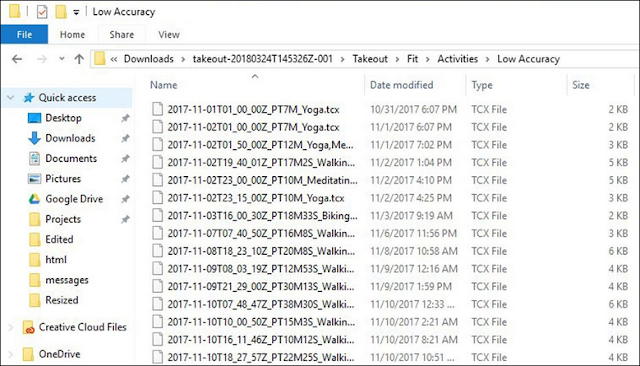Click the pin icon beside Projects
The height and width of the screenshot is (366, 640).
coord(125,220)
